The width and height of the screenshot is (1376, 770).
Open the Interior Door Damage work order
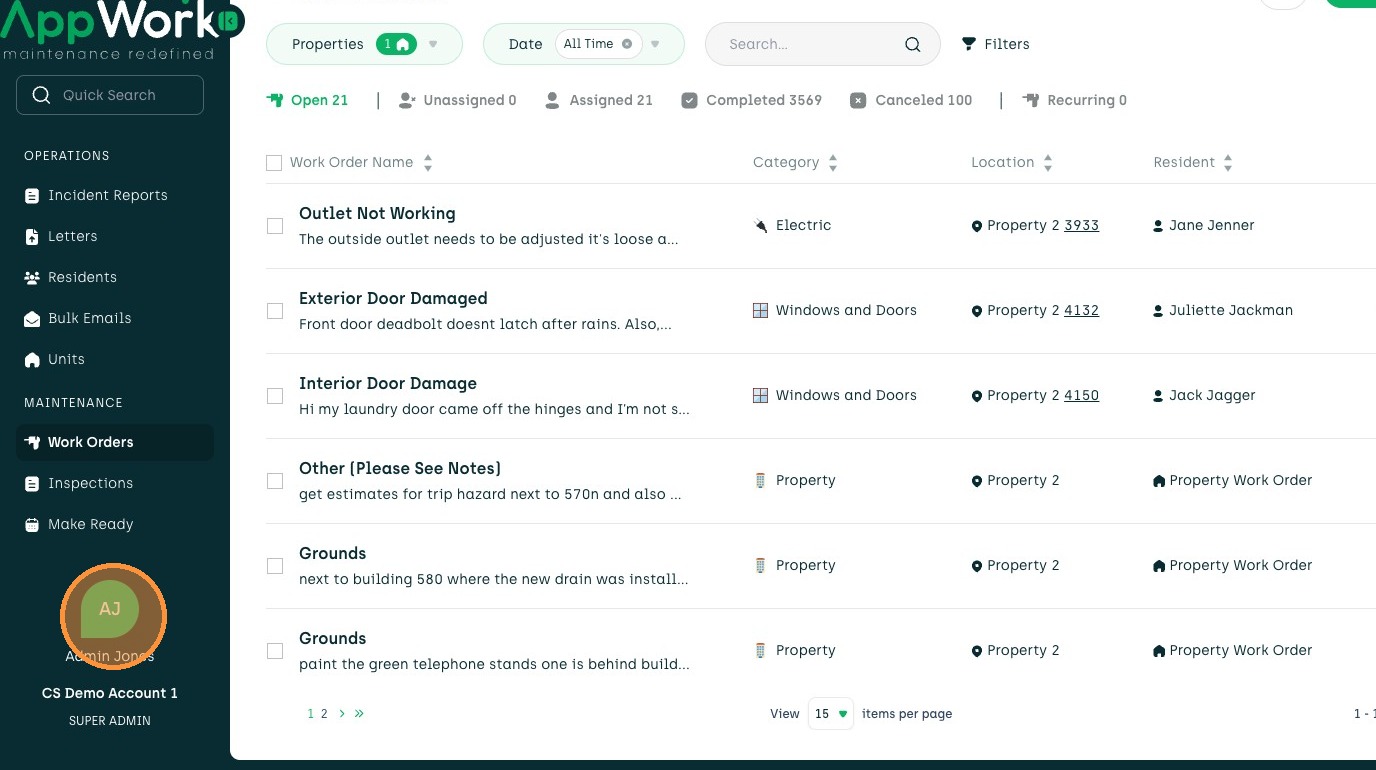tap(388, 384)
